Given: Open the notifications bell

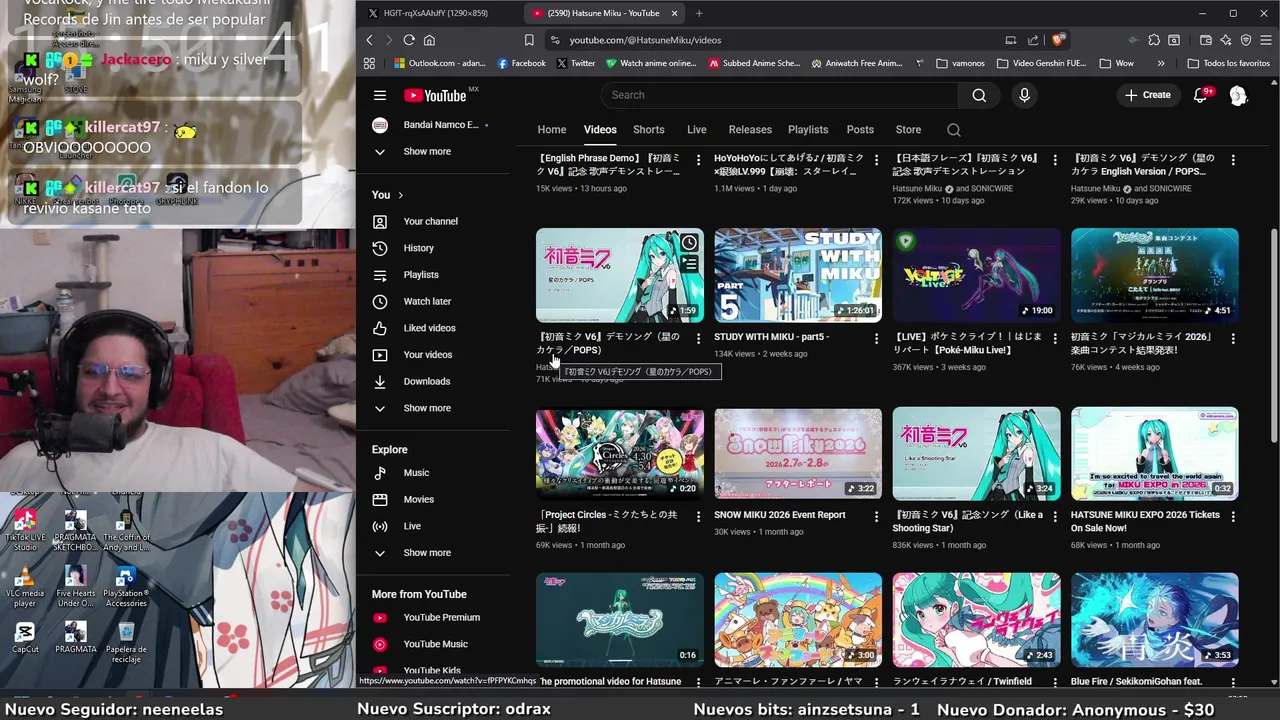Looking at the screenshot, I should point(1201,95).
